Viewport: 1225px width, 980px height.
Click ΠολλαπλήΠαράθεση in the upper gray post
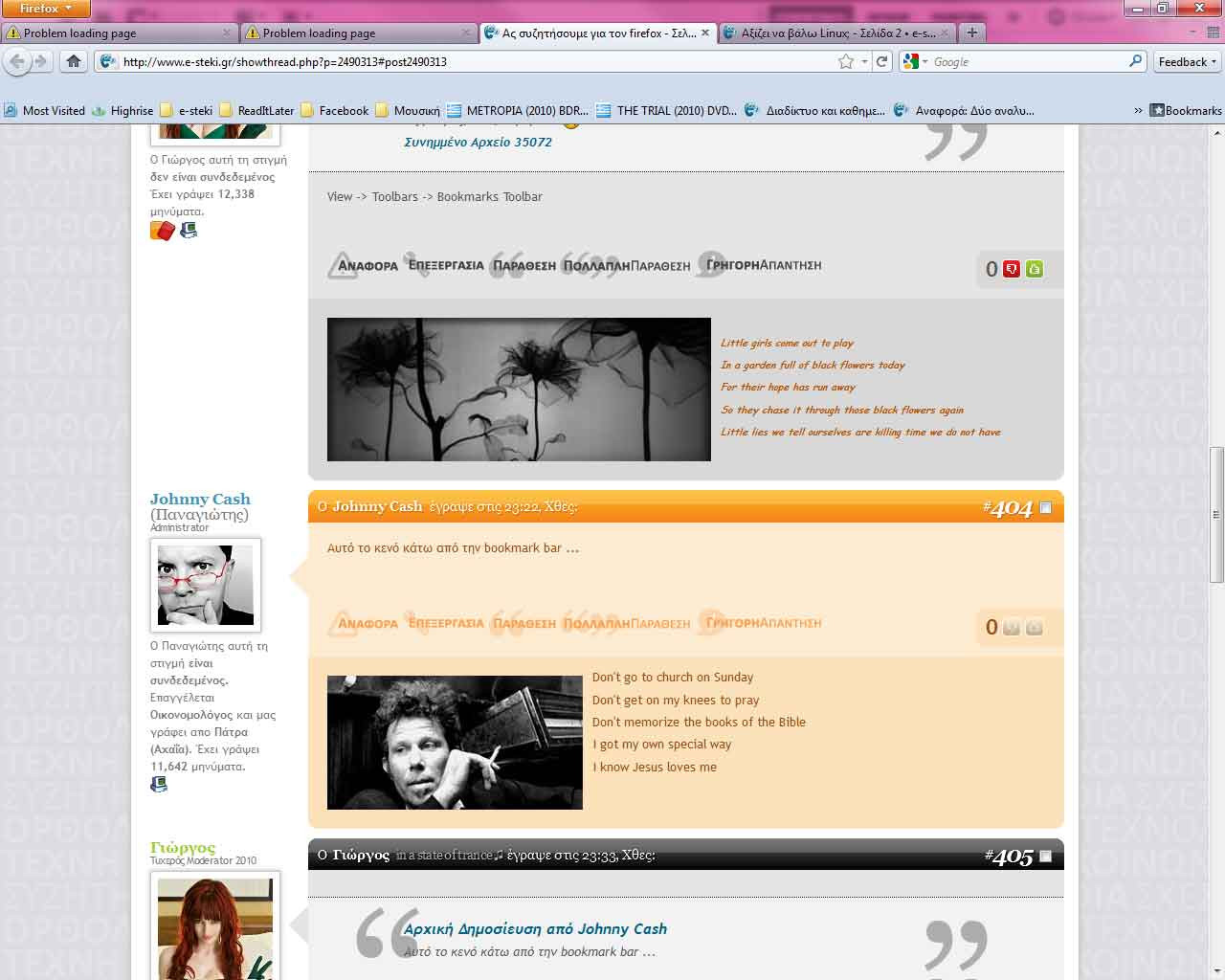tap(627, 266)
